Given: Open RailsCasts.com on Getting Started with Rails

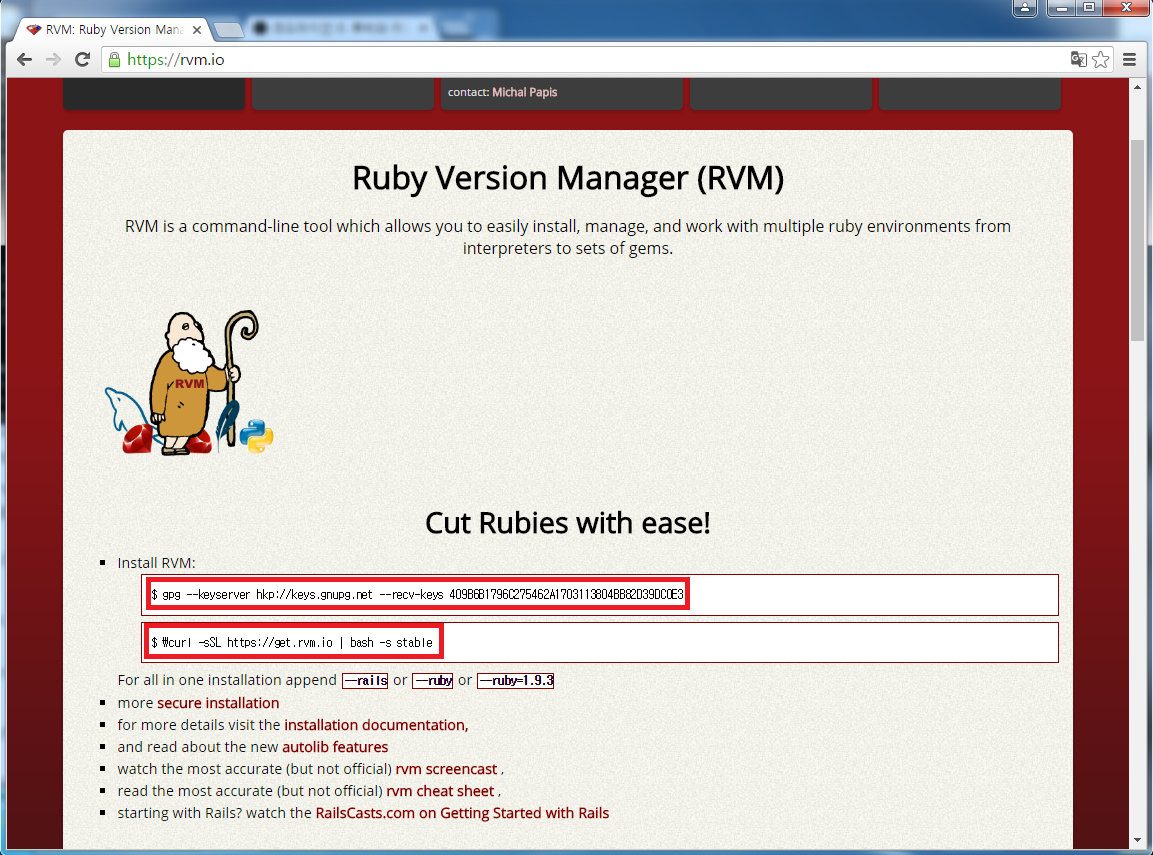Looking at the screenshot, I should pyautogui.click(x=462, y=813).
